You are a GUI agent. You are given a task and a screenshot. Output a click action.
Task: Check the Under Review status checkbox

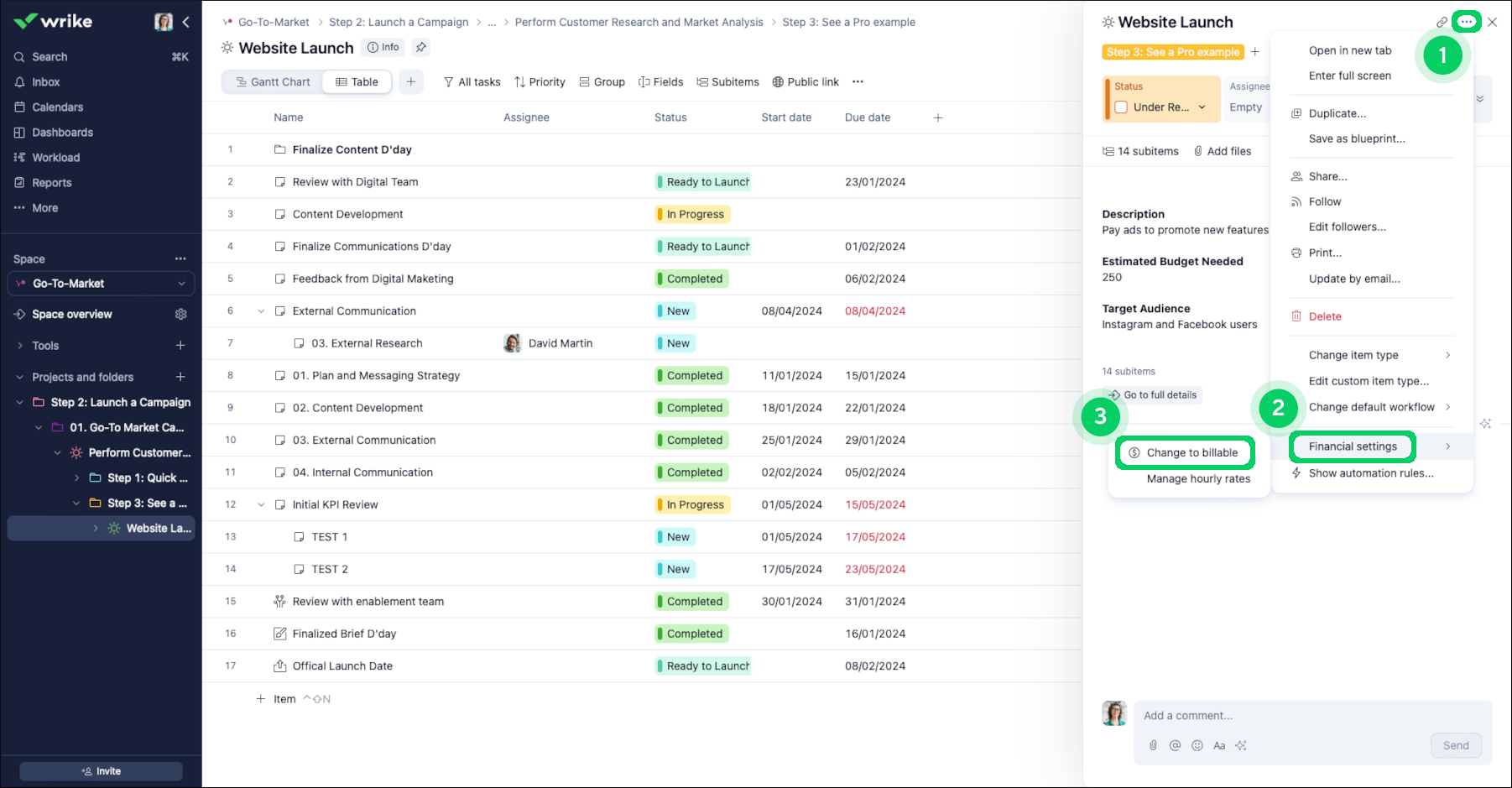[x=1121, y=107]
